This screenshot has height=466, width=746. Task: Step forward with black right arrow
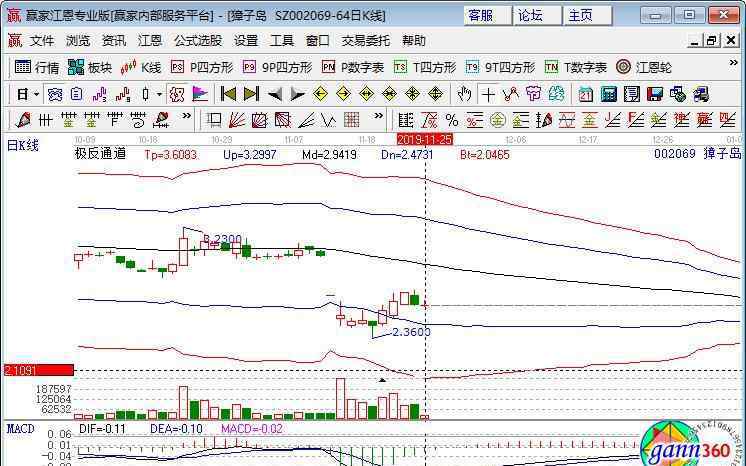pyautogui.click(x=297, y=94)
